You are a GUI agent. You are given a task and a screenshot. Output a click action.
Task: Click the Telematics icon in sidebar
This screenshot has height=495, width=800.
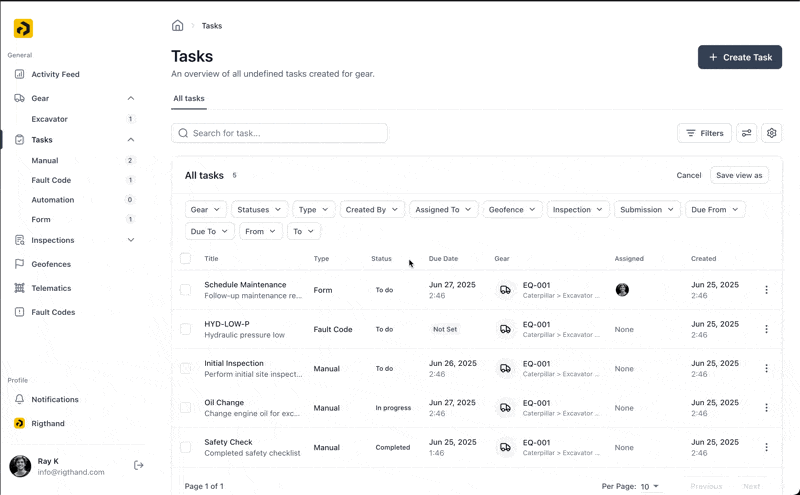pyautogui.click(x=19, y=288)
